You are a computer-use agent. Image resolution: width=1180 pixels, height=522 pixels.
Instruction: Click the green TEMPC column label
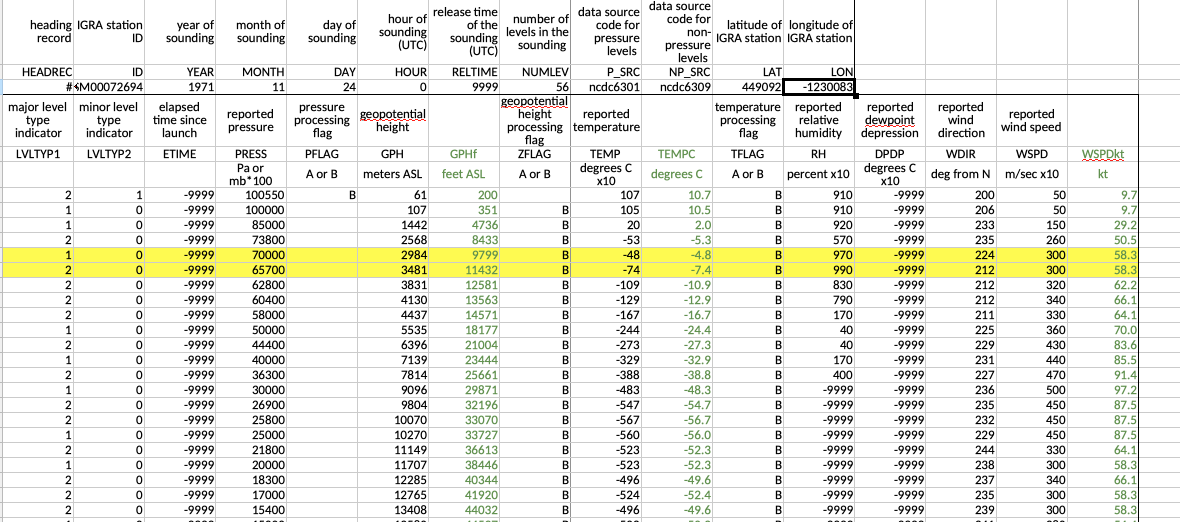click(x=679, y=154)
